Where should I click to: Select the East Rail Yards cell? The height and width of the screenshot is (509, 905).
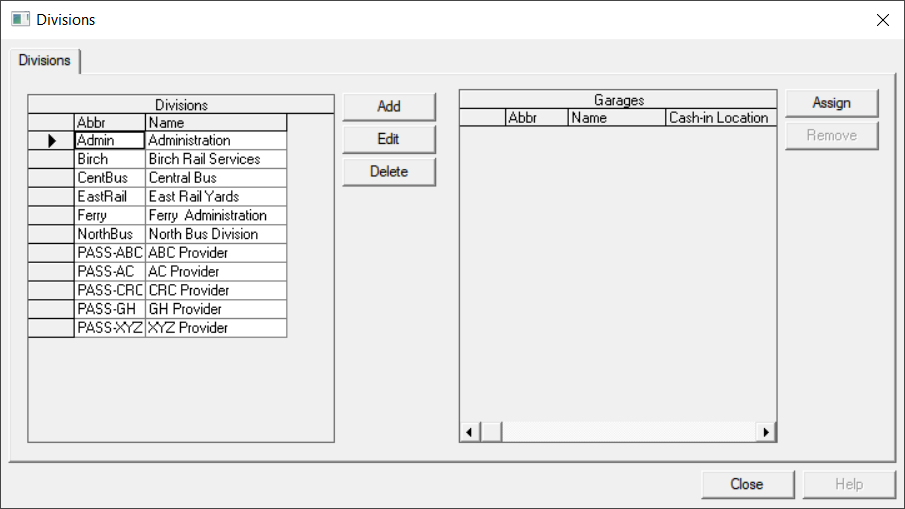216,196
